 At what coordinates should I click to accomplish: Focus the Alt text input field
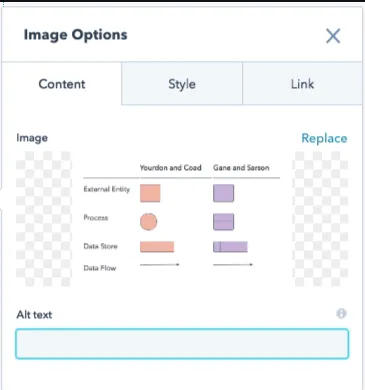pos(182,344)
